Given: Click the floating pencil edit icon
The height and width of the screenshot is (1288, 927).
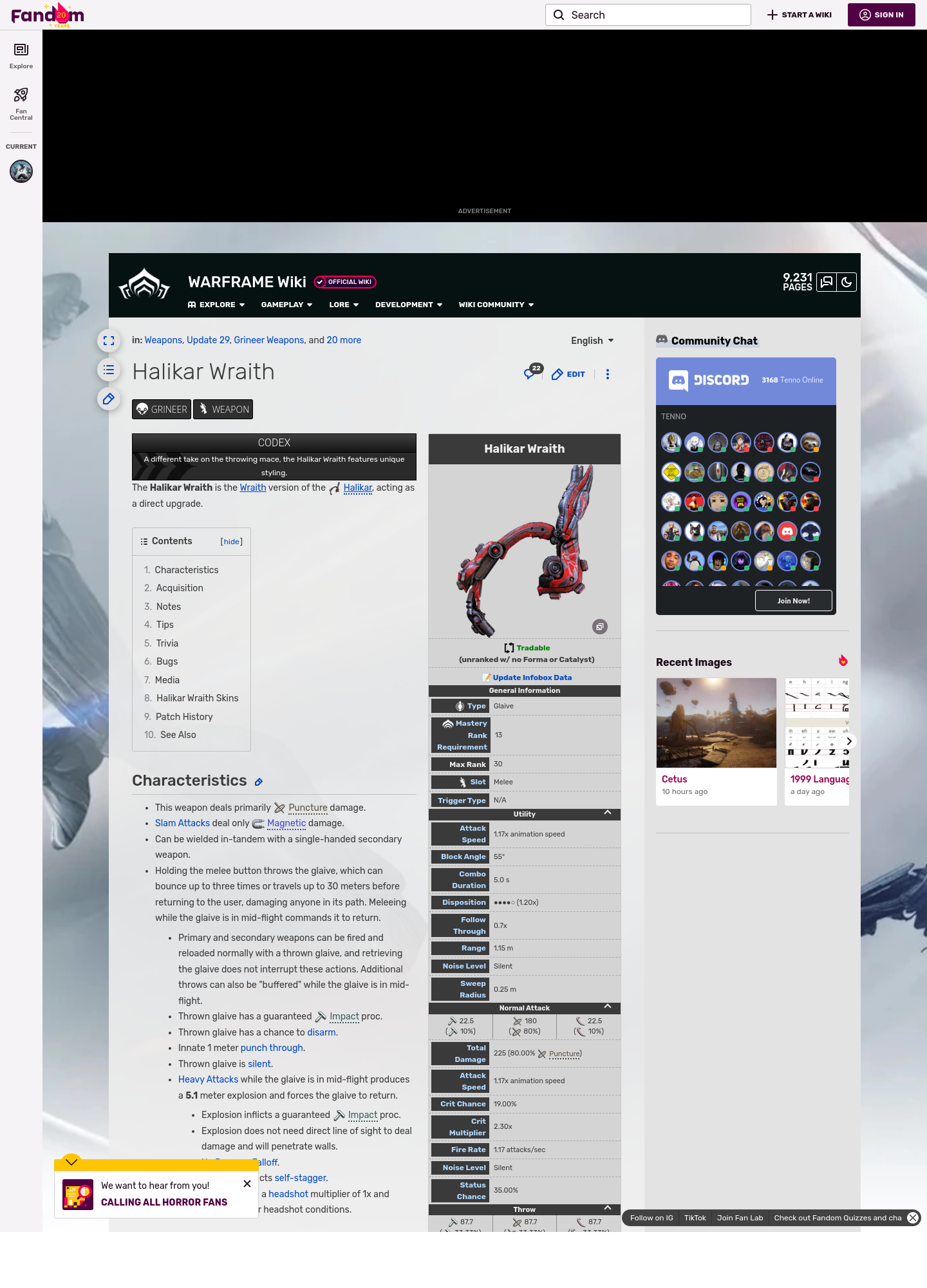Looking at the screenshot, I should tap(109, 399).
